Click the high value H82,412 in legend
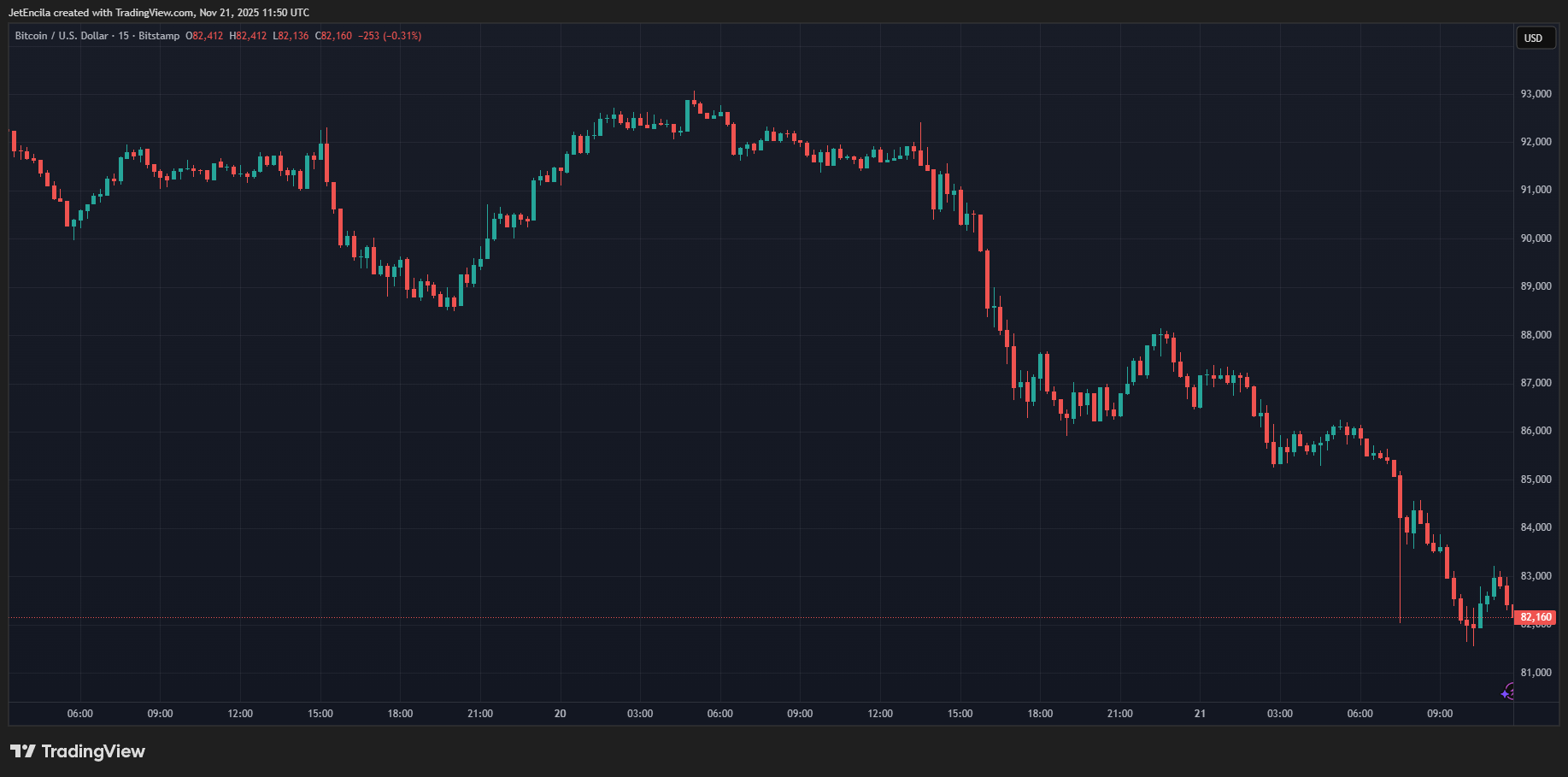 (248, 36)
